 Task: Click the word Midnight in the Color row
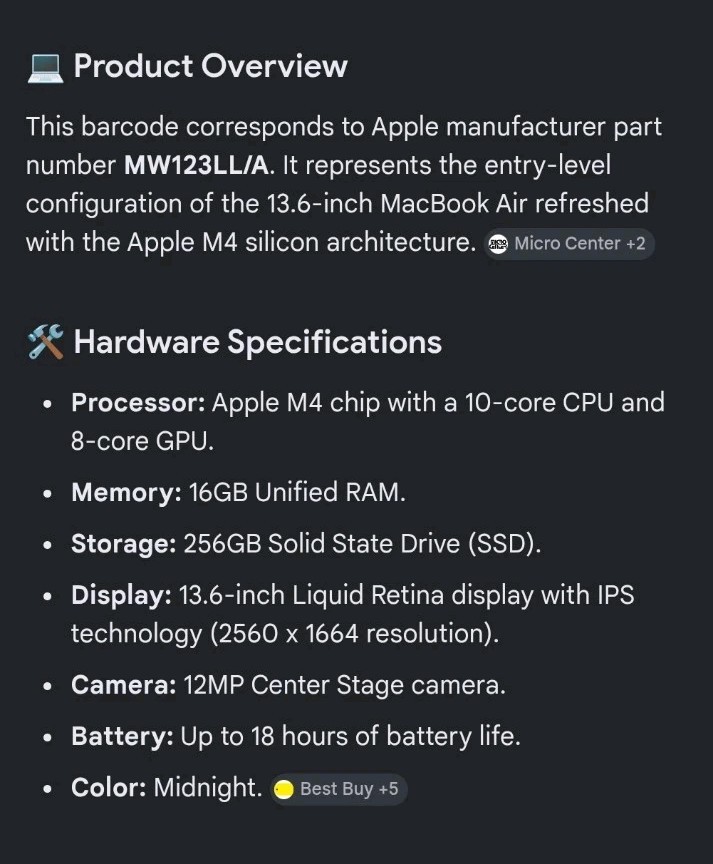[207, 788]
